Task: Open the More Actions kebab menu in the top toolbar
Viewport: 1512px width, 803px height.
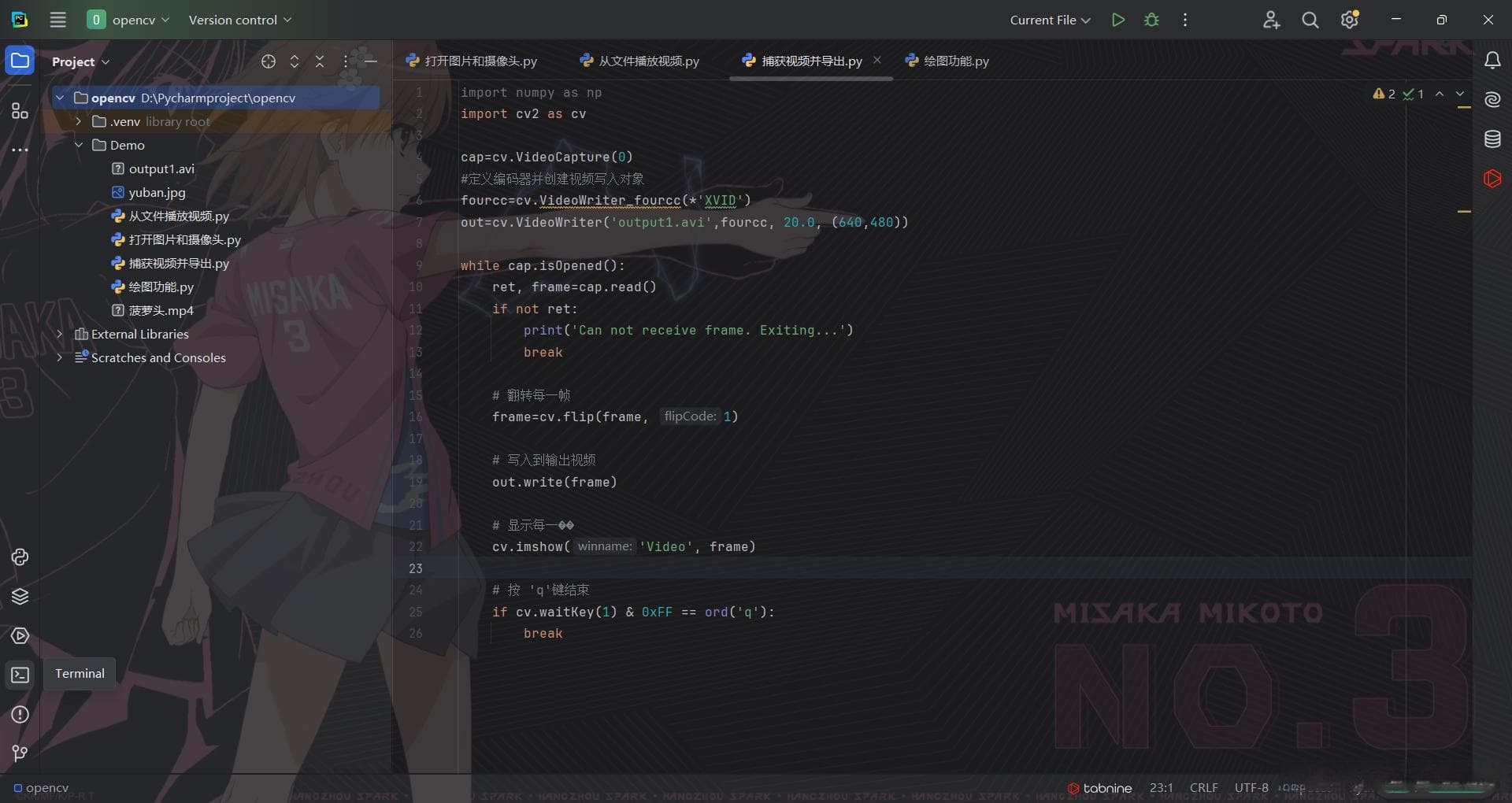Action: [1185, 20]
